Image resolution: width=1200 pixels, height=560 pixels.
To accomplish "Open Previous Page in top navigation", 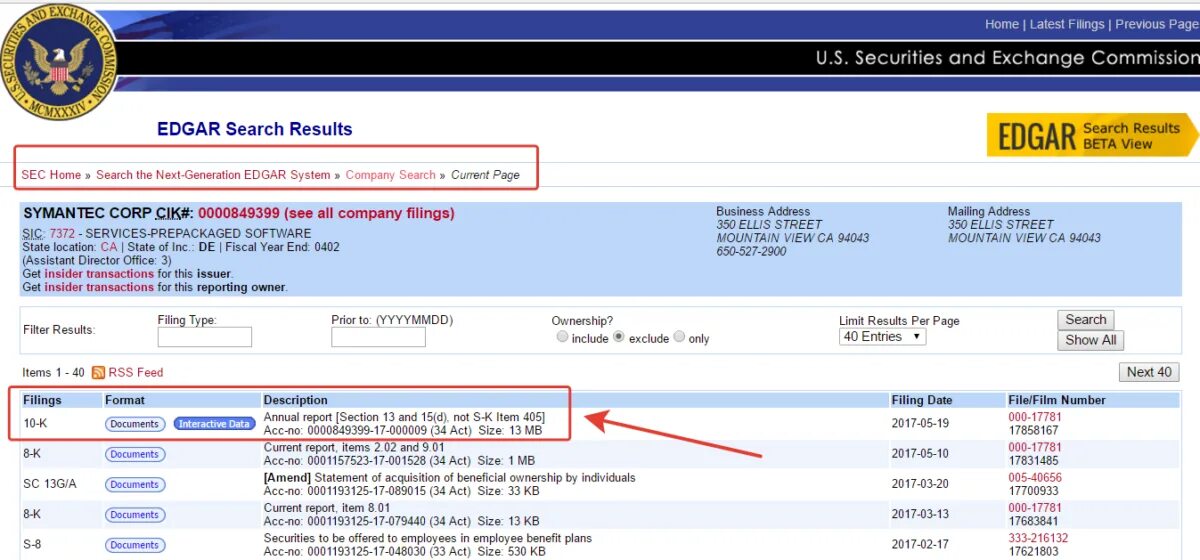I will pos(1157,24).
